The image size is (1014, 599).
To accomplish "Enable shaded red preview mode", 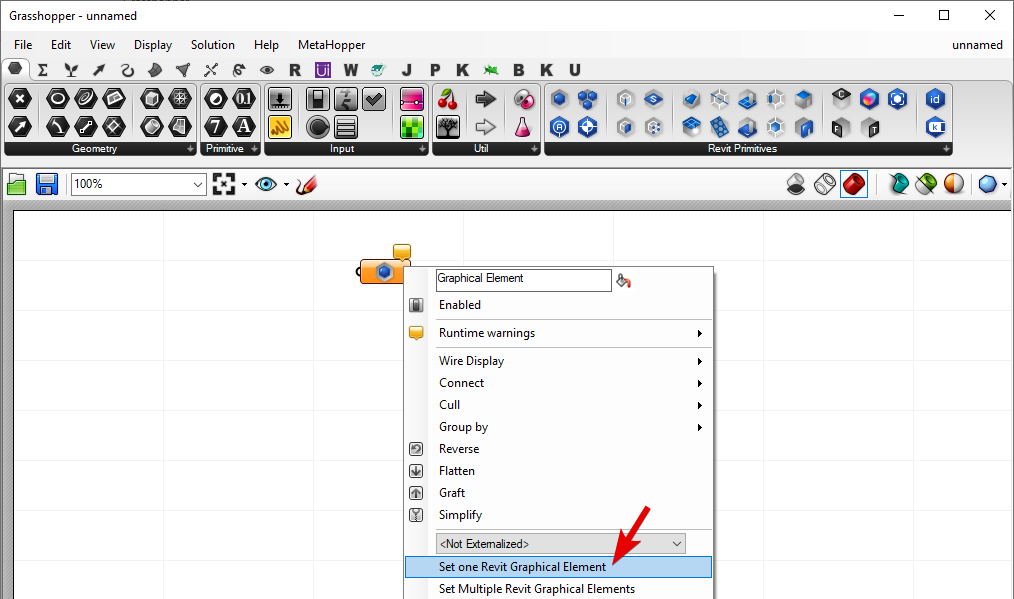I will pos(853,184).
